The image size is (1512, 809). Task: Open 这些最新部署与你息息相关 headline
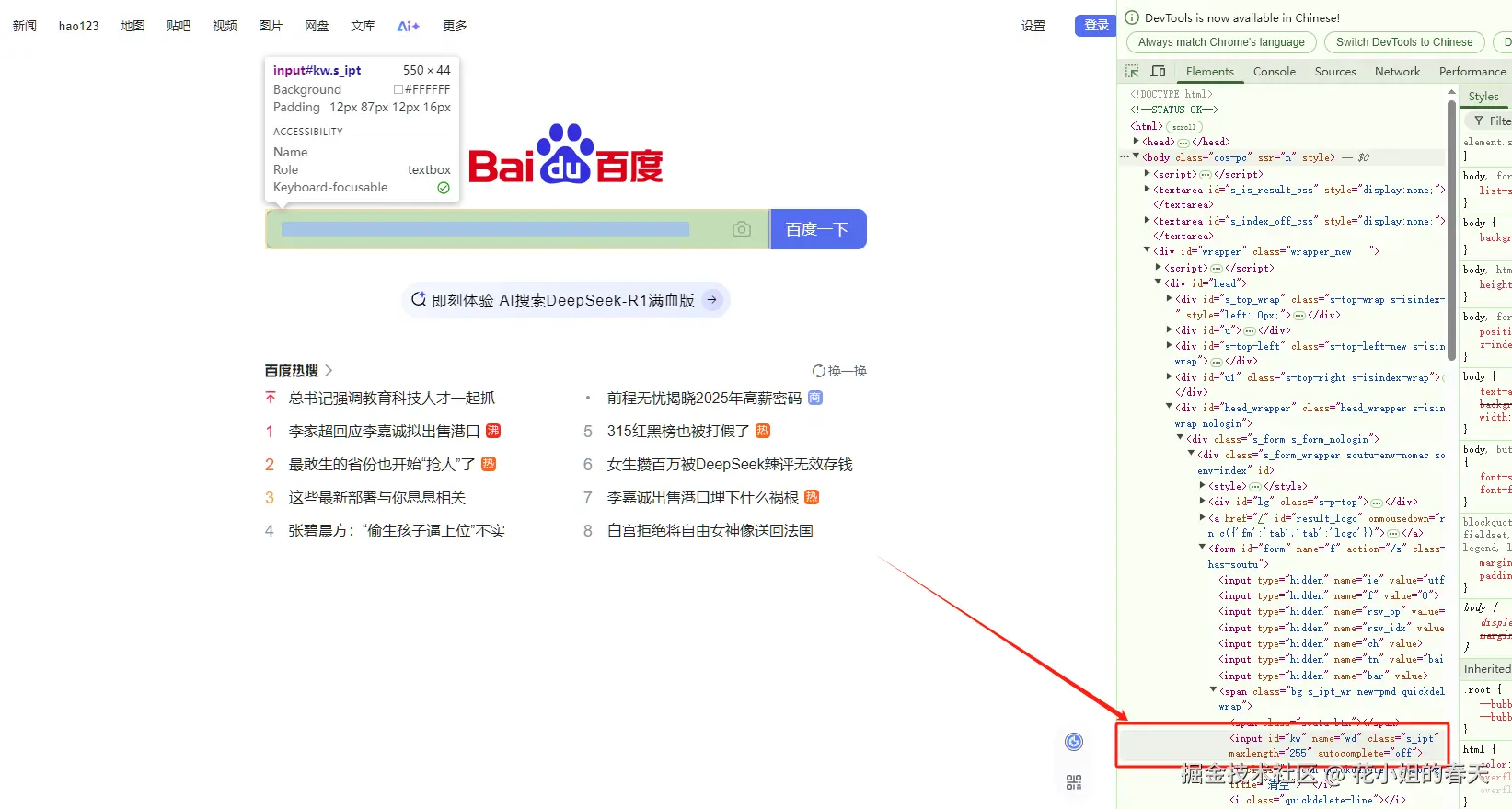click(376, 497)
